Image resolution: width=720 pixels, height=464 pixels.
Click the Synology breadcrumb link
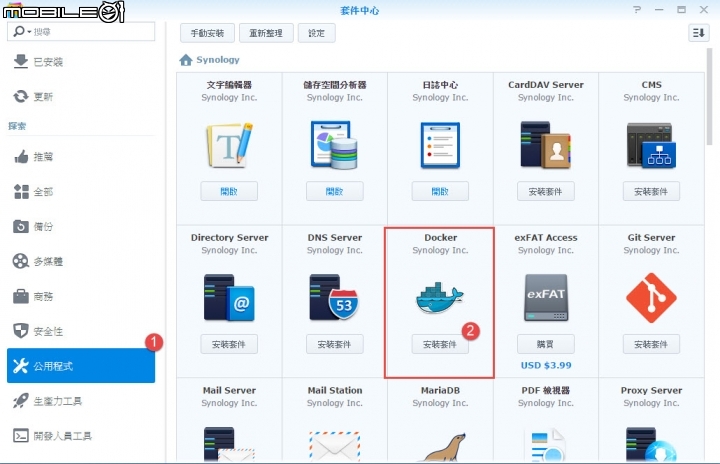pyautogui.click(x=218, y=60)
